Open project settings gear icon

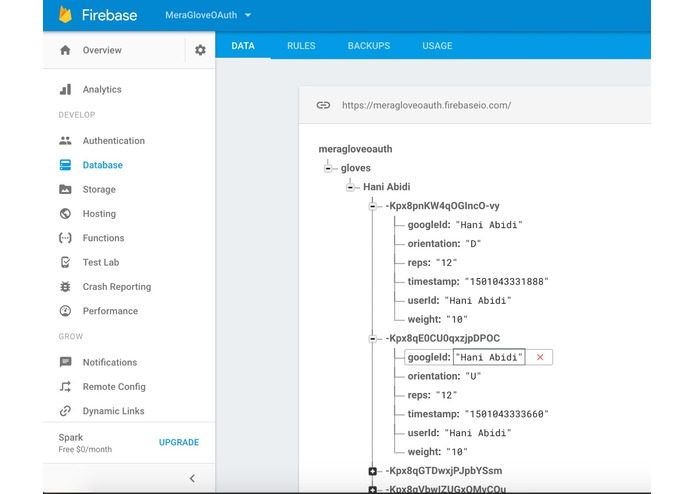[200, 50]
